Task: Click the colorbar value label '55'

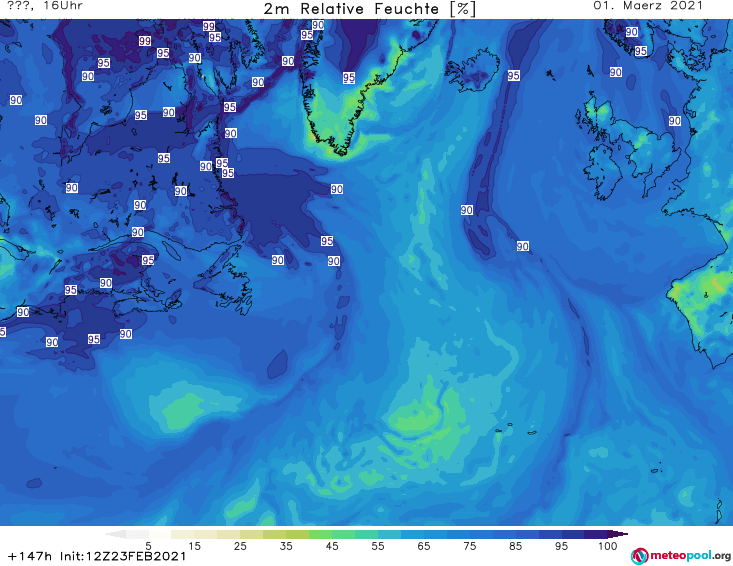Action: click(x=378, y=546)
